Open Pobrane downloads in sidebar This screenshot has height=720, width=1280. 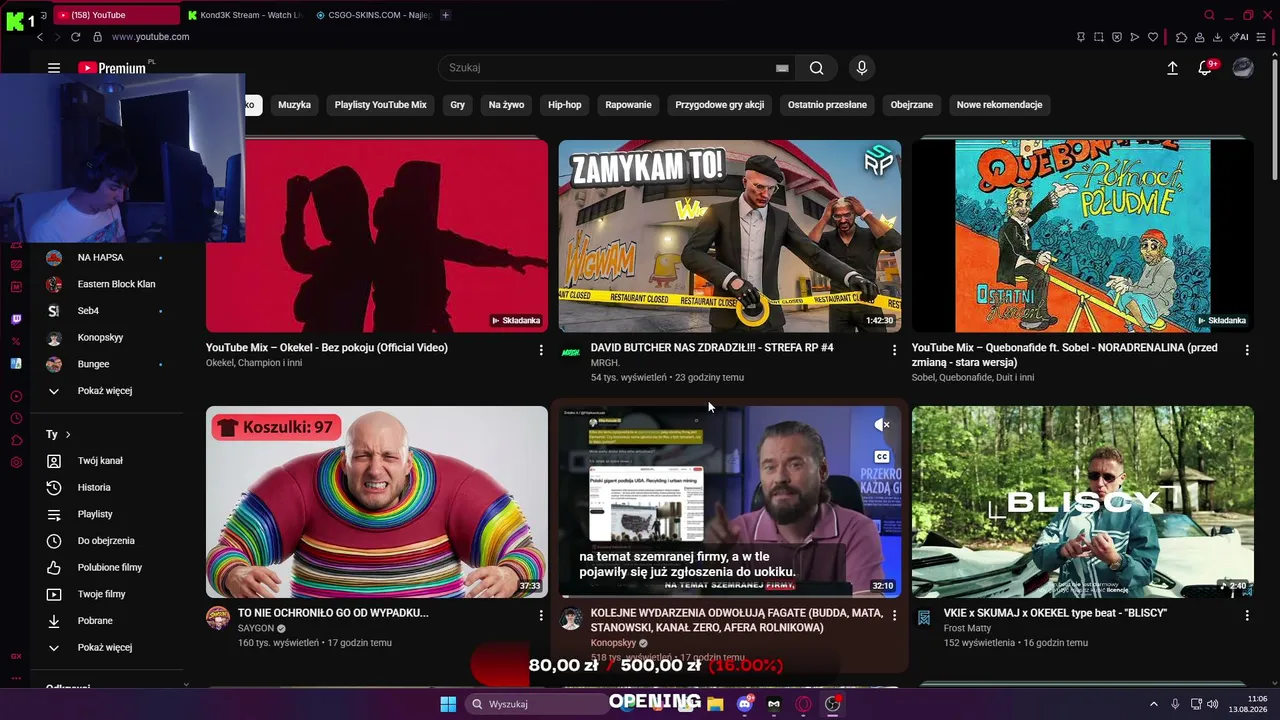[108, 621]
